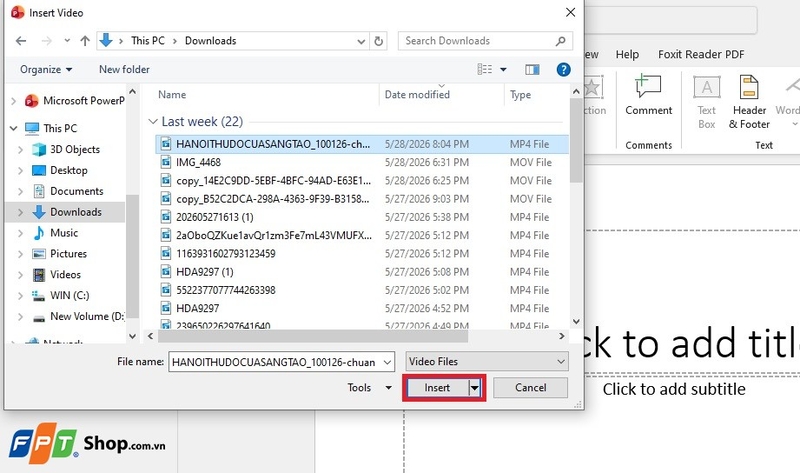The image size is (800, 473).
Task: Collapse the Last week group
Action: [x=152, y=121]
